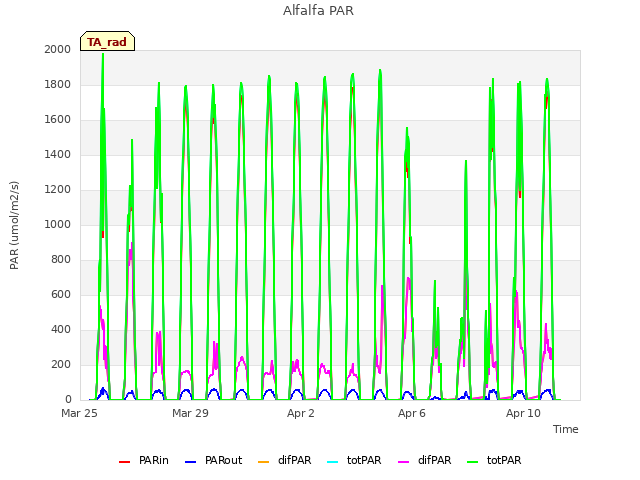This screenshot has height=480, width=640.
Task: Click the 600 y-axis tick label
Action: pos(61,295)
